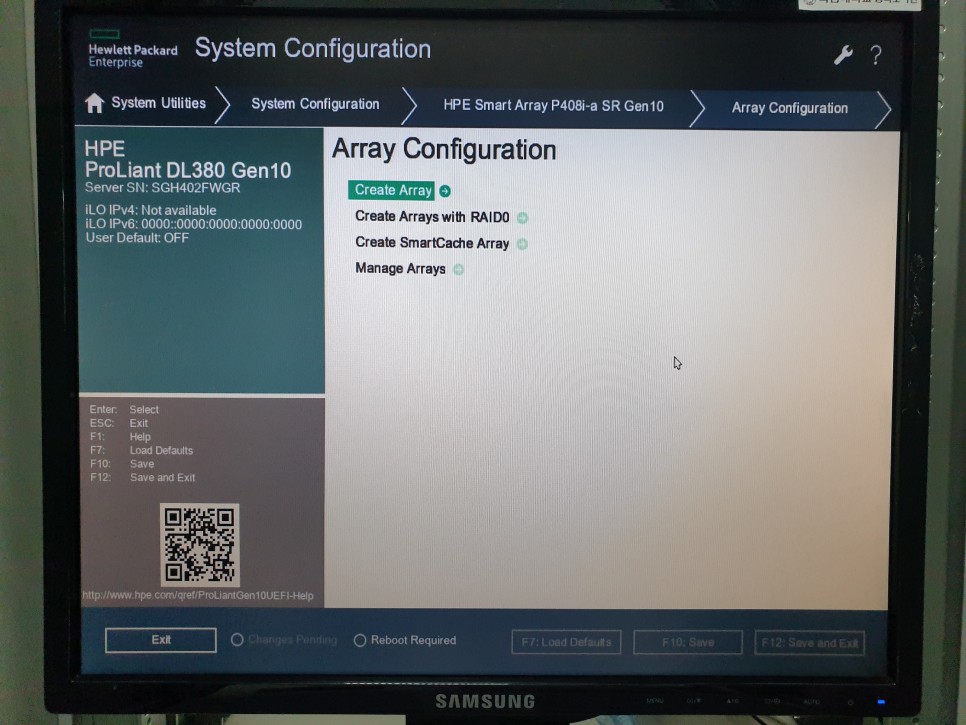966x725 pixels.
Task: Click the F10: Save key hint in sidebar
Action: 122,464
